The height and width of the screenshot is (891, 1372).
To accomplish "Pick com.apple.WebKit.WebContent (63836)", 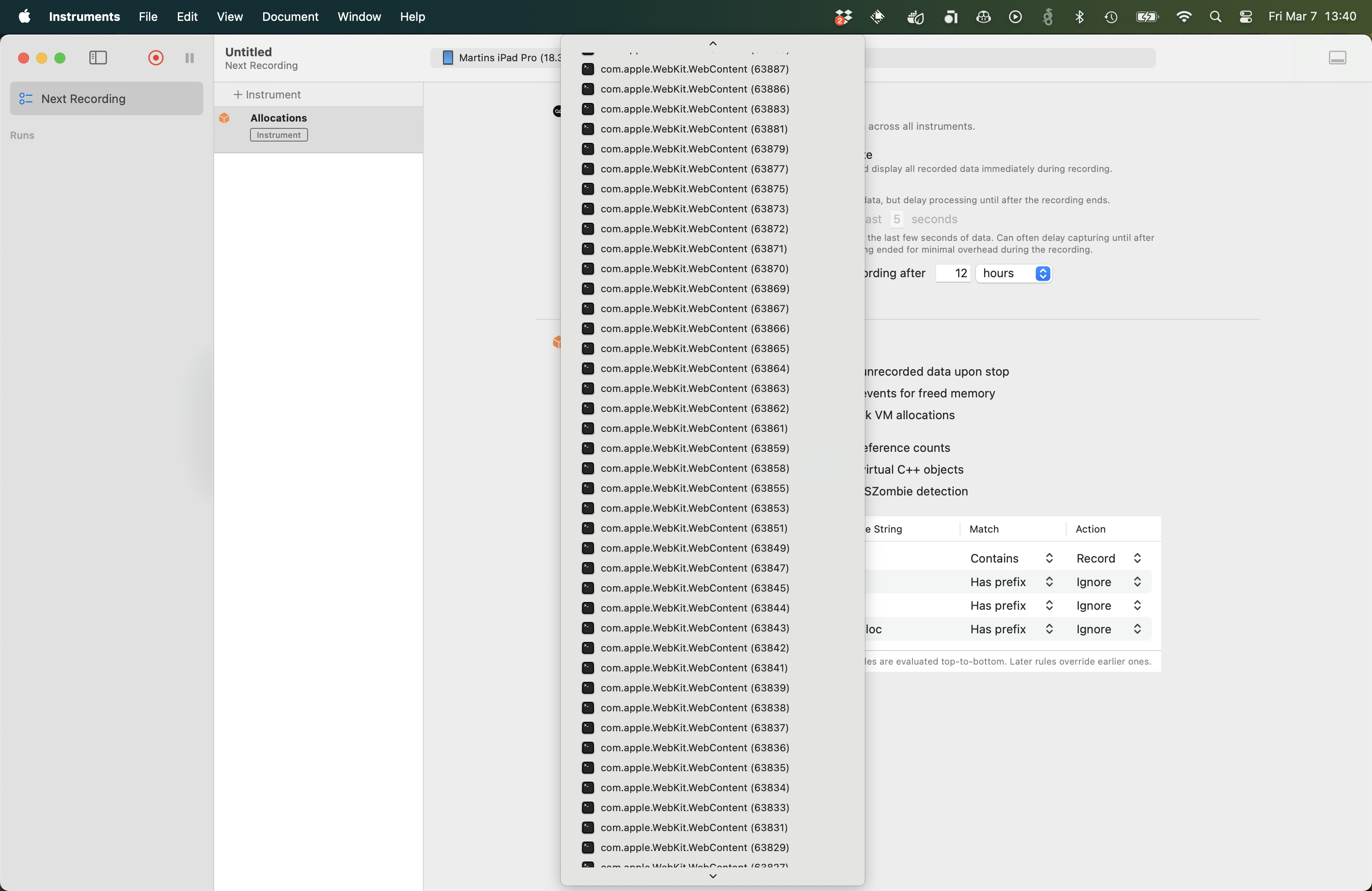I will [x=712, y=748].
